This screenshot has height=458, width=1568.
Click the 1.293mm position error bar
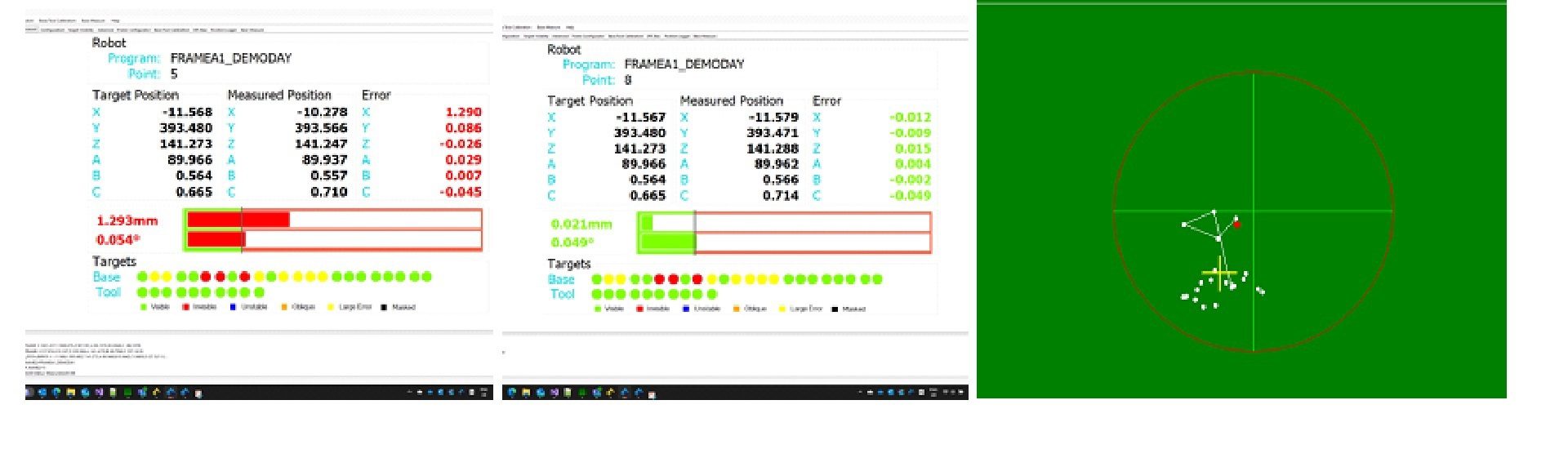(x=334, y=220)
